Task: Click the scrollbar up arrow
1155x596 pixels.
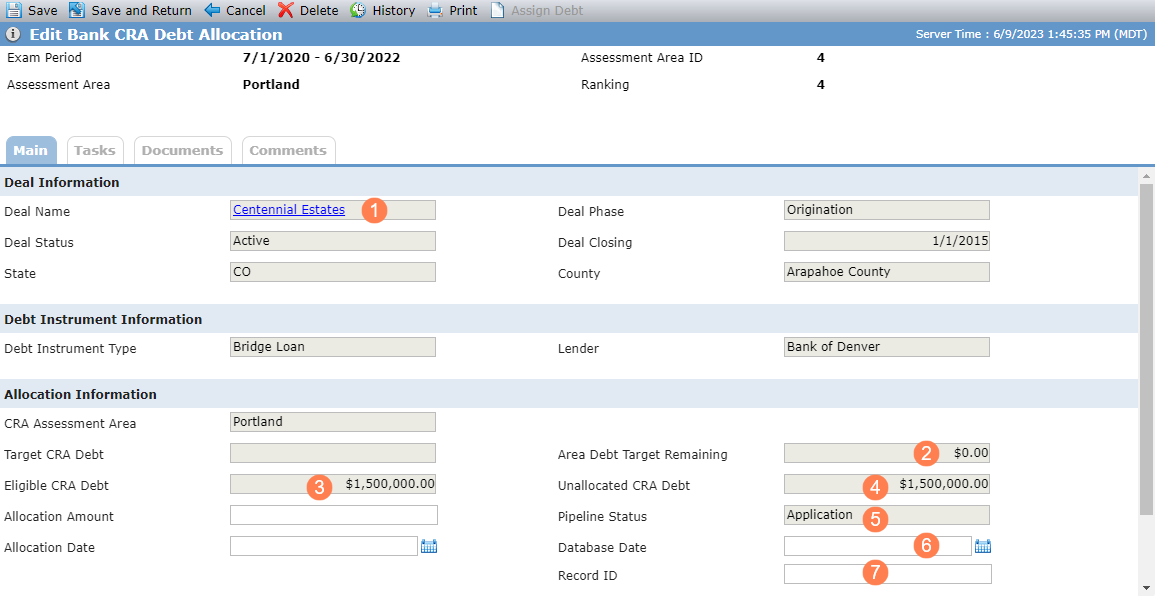Action: tap(1146, 175)
